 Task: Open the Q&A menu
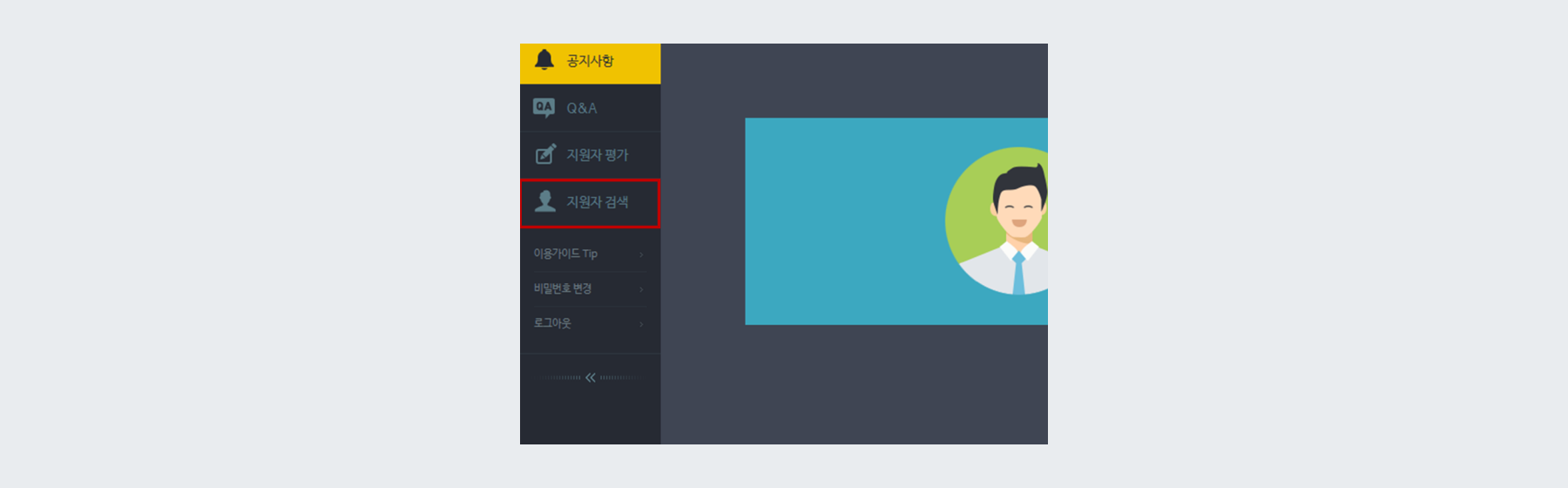pyautogui.click(x=590, y=108)
